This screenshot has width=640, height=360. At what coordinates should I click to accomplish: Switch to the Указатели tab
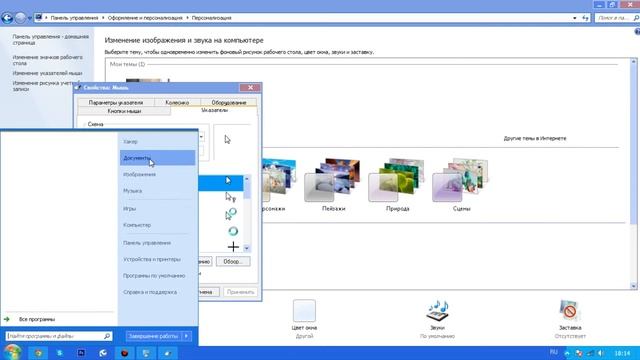(x=214, y=110)
